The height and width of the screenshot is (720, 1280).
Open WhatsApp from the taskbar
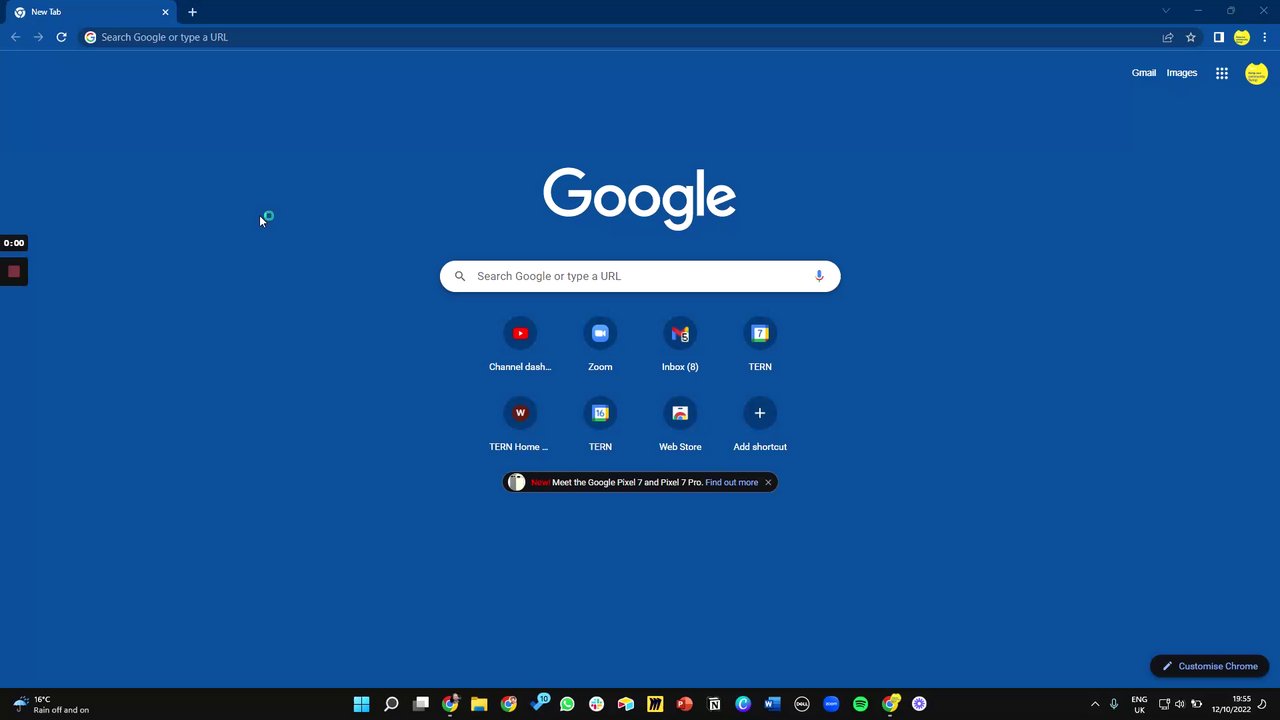[x=567, y=704]
